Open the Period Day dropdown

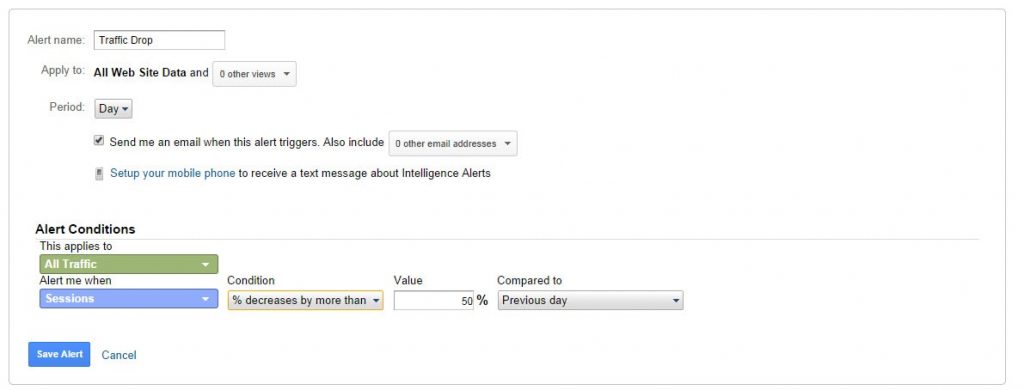coord(114,108)
